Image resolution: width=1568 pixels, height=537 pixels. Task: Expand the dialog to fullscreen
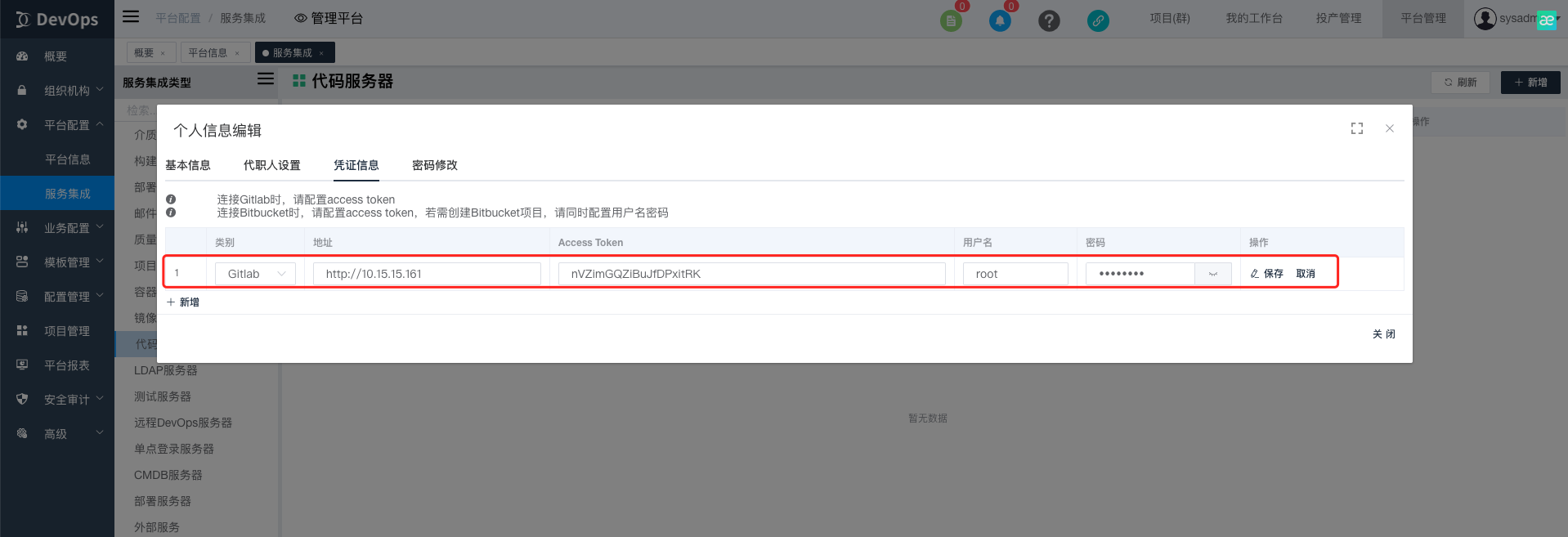point(1357,128)
